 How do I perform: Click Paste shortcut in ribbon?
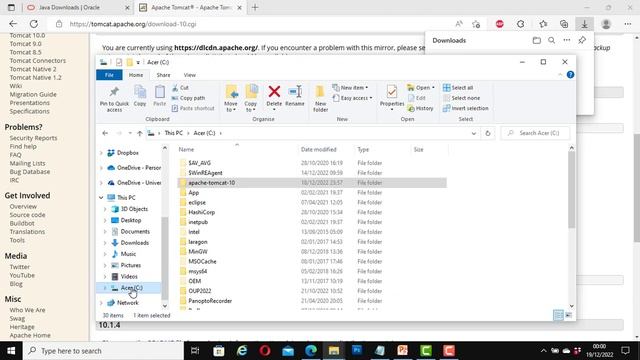(193, 108)
